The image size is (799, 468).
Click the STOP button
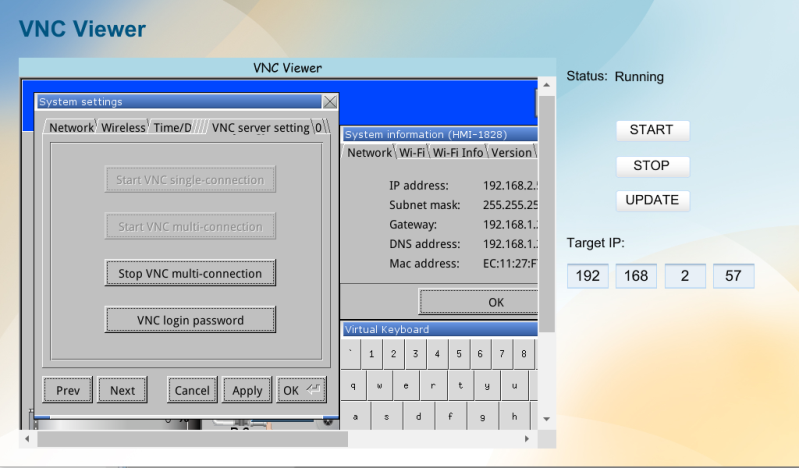[653, 166]
